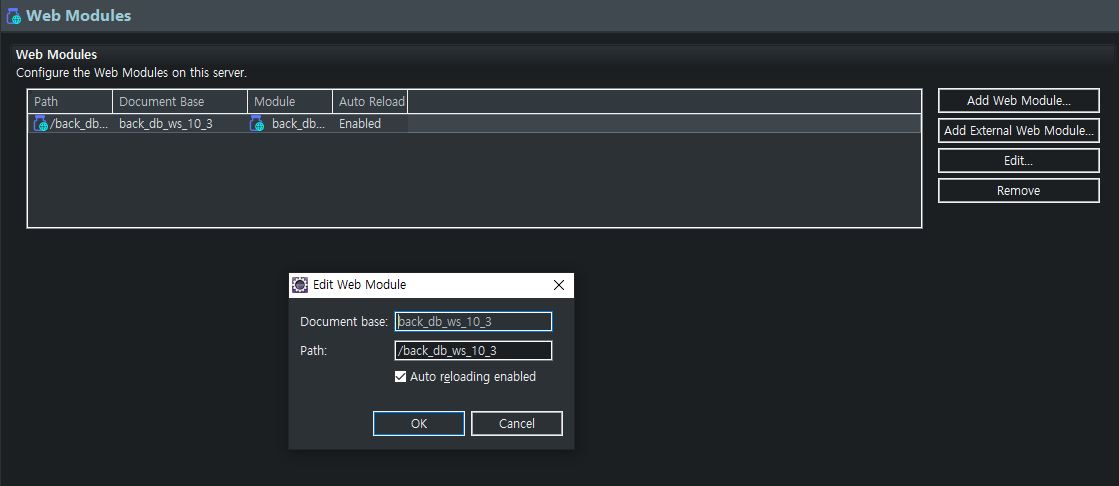Click the Path column header
1119x486 pixels.
point(71,101)
